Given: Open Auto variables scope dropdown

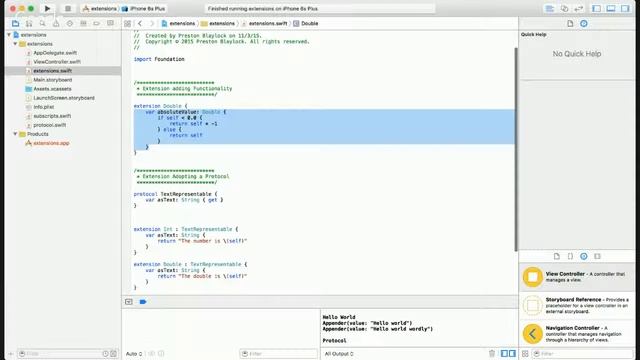Looking at the screenshot, I should 134,354.
